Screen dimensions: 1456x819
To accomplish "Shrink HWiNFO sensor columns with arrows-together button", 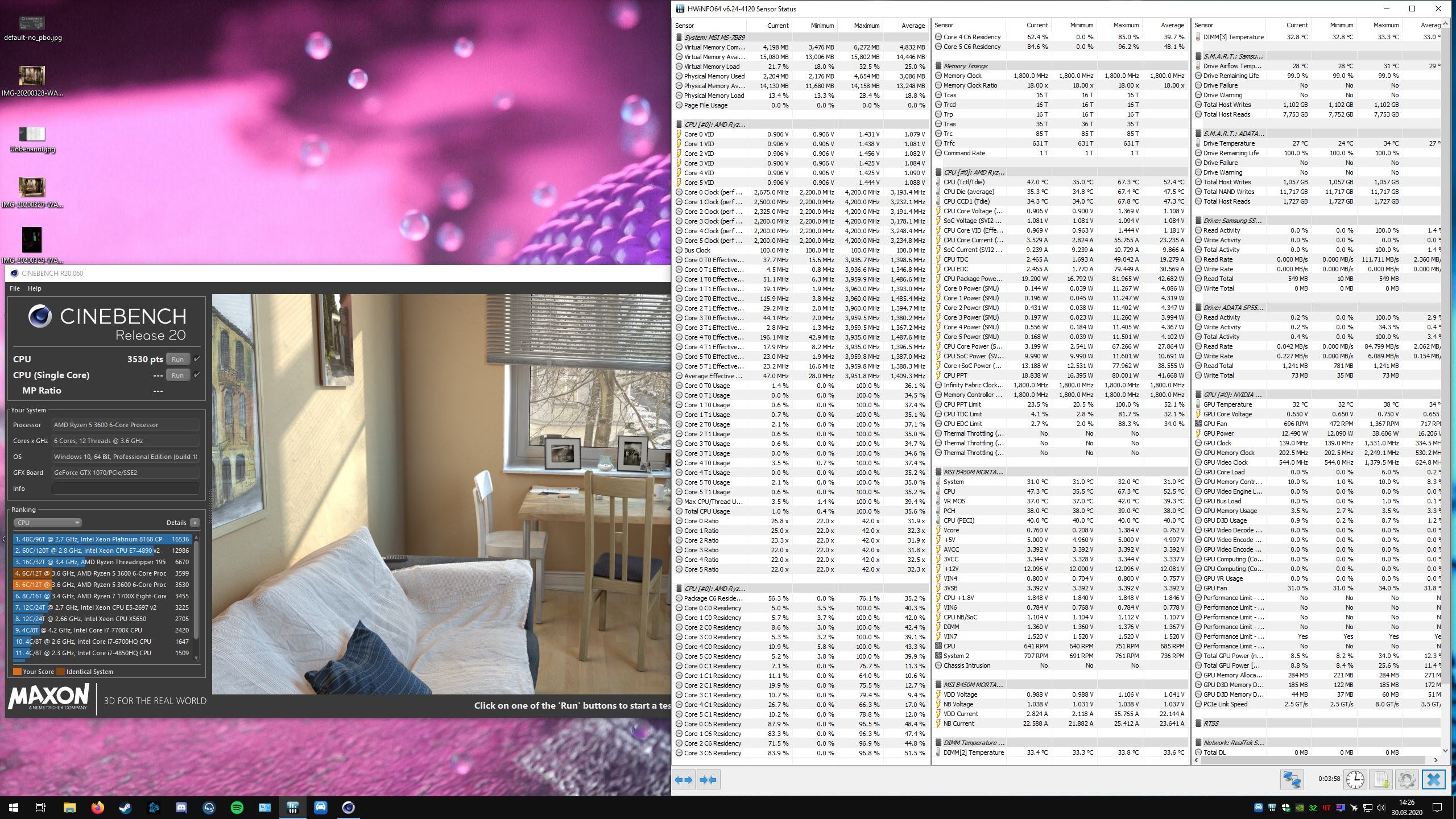I will click(x=708, y=779).
